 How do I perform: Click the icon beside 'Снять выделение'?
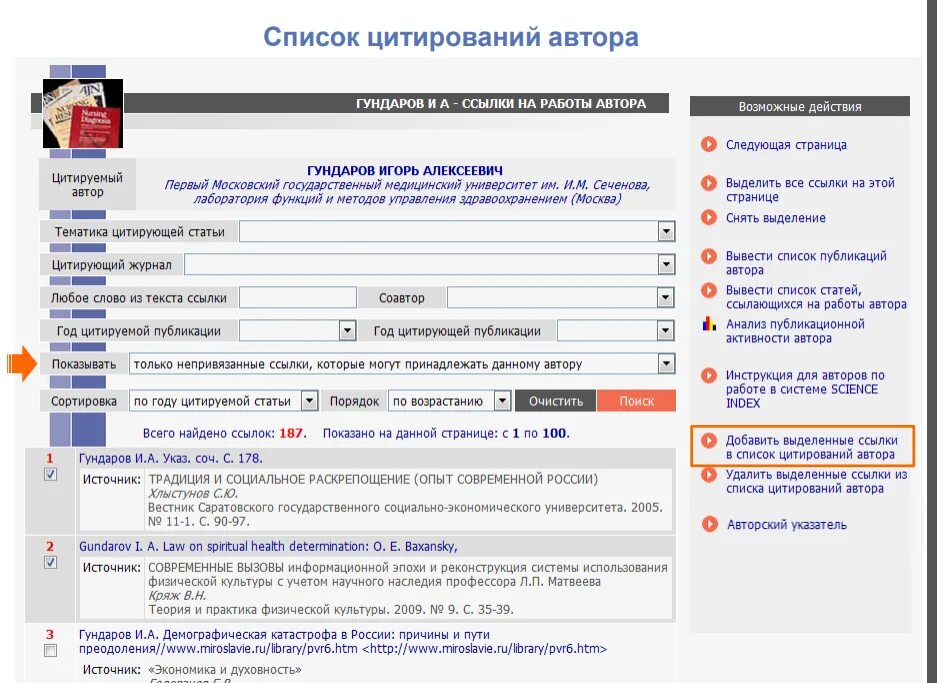click(709, 218)
